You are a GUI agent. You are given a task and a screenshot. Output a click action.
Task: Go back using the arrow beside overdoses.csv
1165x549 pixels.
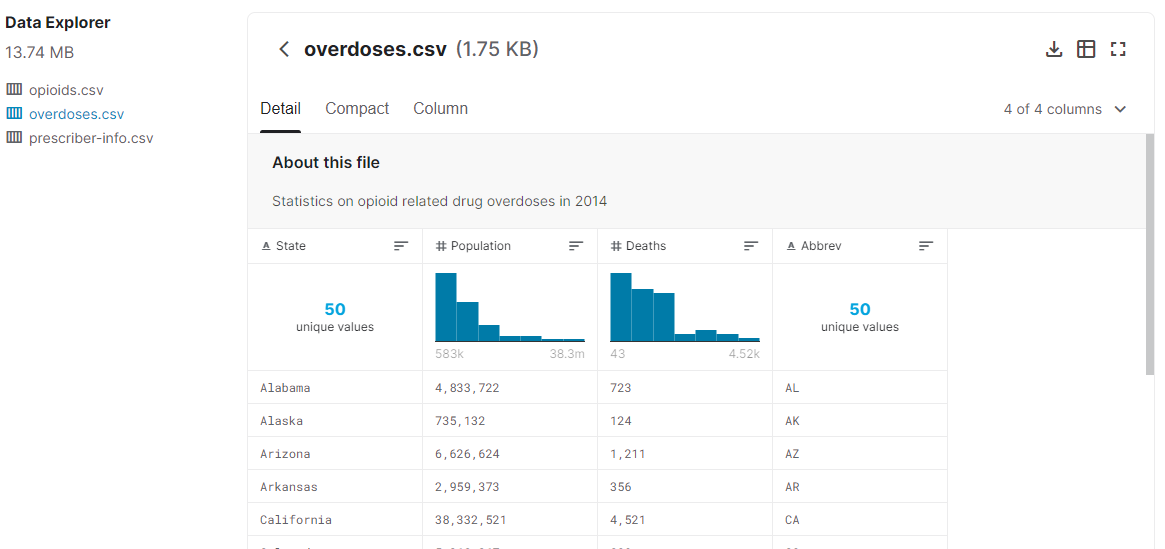point(283,50)
